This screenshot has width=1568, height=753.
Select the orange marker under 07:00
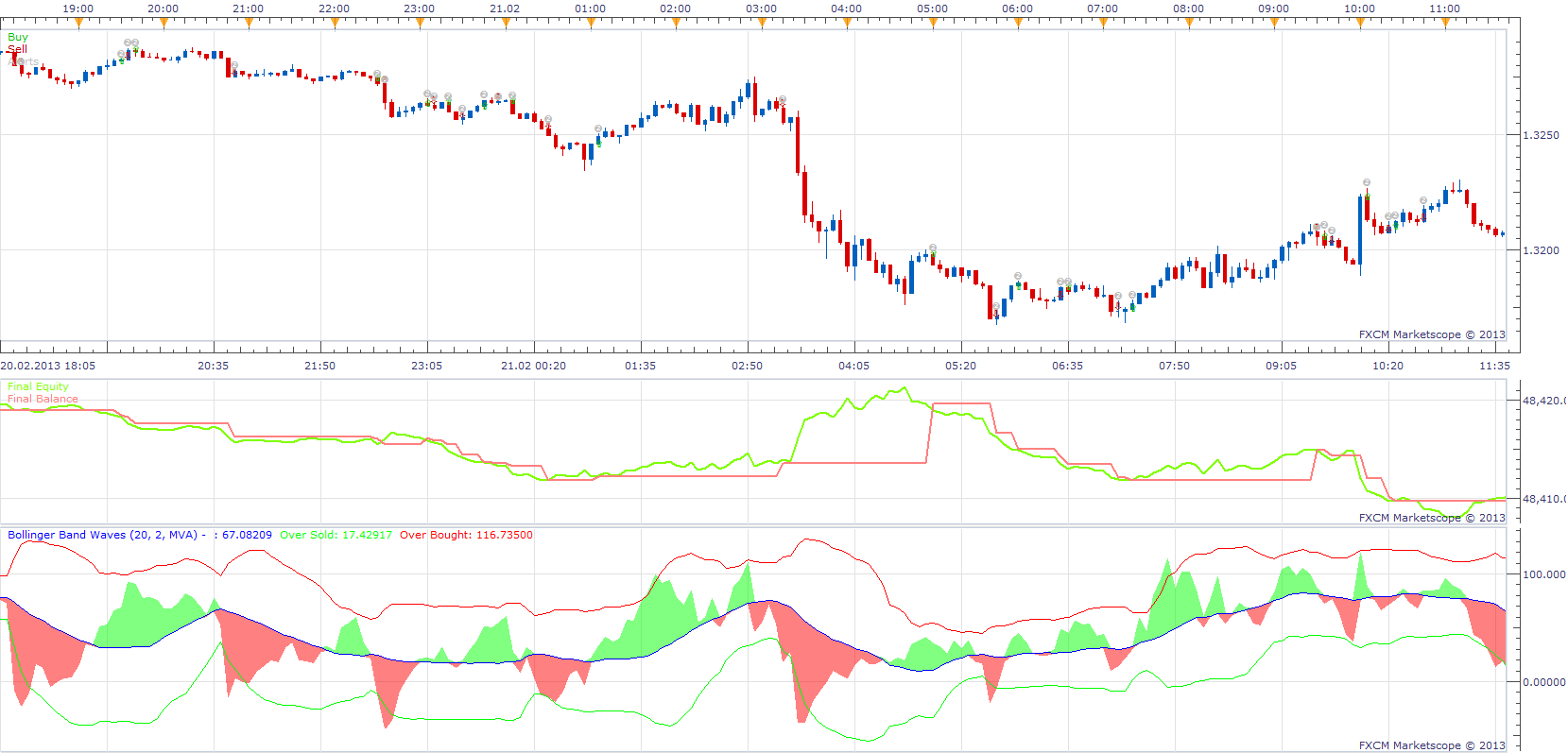1103,24
